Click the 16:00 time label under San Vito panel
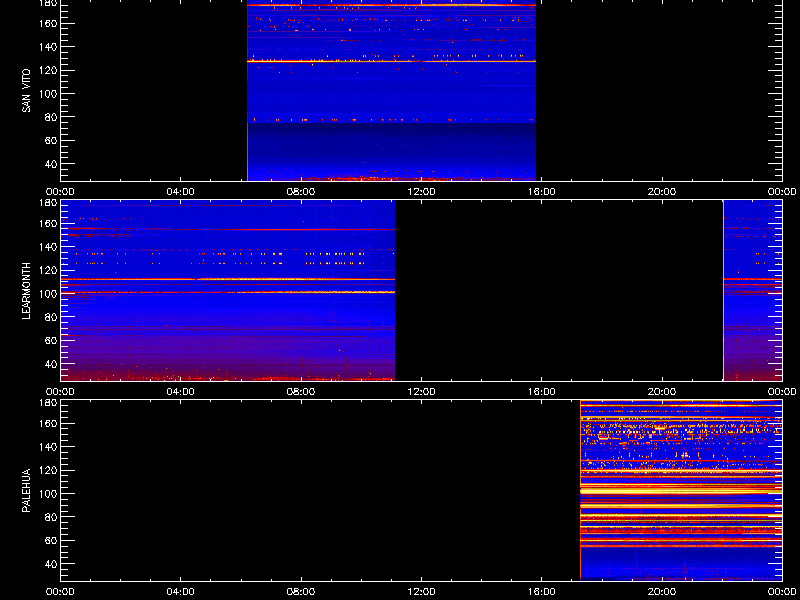Screen dimensions: 800x600 pos(542,192)
